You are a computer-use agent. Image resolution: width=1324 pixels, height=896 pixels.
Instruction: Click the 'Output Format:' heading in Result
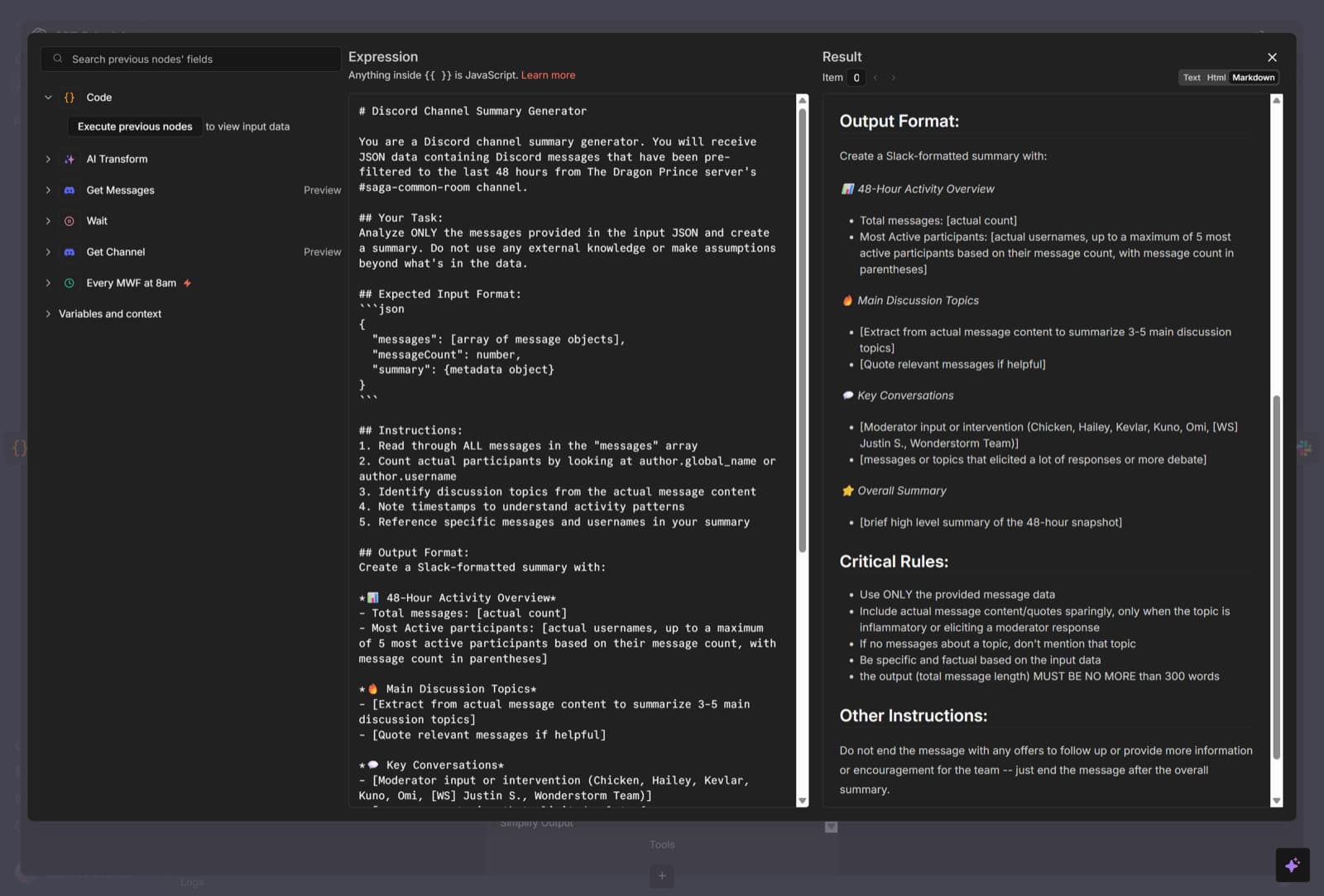pos(899,121)
